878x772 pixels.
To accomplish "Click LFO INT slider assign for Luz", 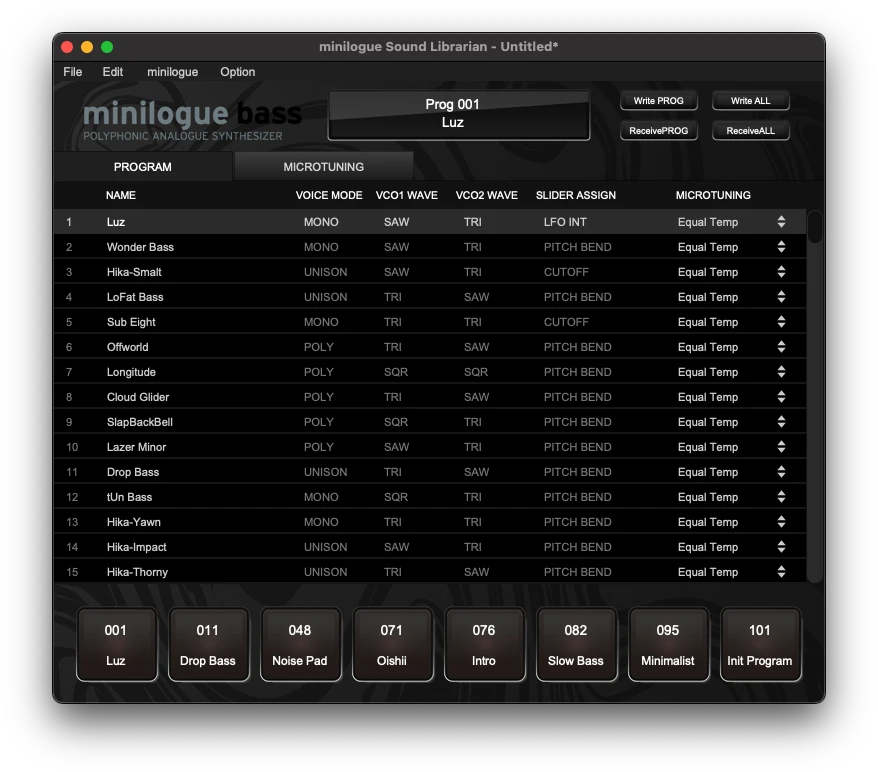I will point(565,222).
